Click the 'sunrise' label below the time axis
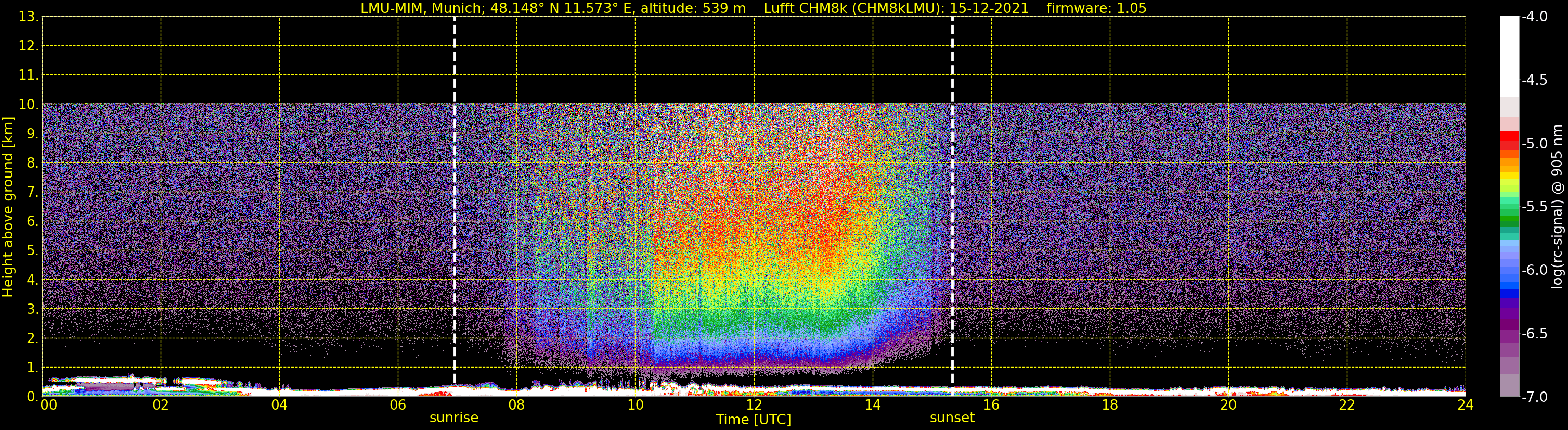 click(x=454, y=418)
